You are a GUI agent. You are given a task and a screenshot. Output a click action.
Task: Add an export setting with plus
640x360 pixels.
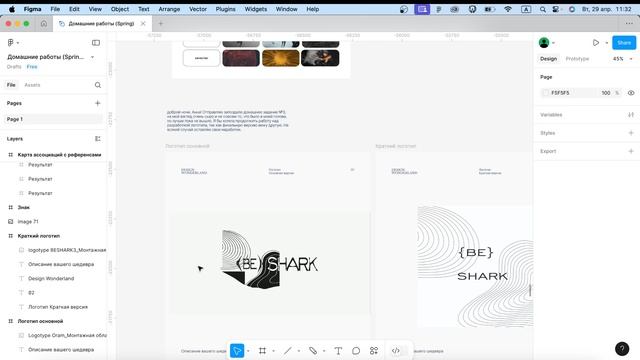631,151
